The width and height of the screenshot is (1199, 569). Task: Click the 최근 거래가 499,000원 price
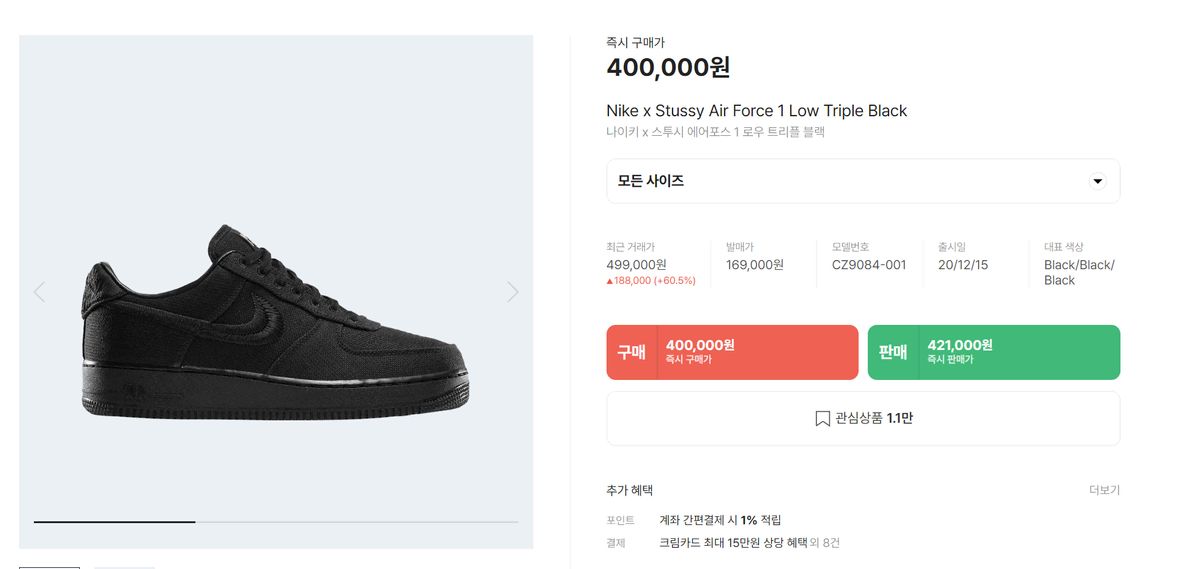click(636, 265)
